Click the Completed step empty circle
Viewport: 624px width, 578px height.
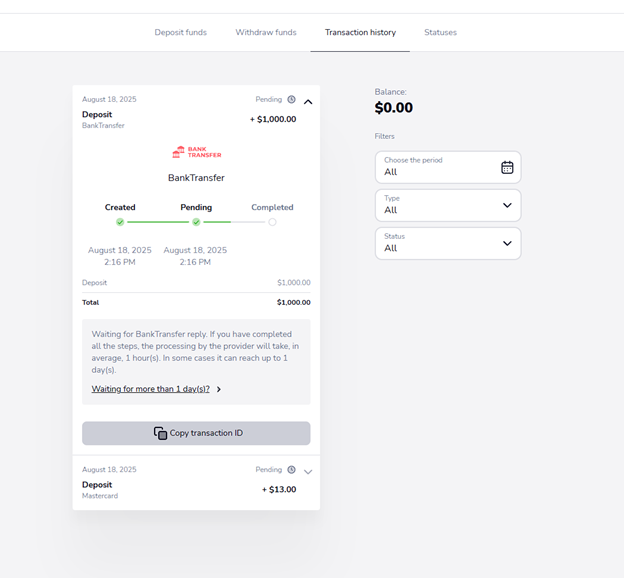click(x=272, y=222)
